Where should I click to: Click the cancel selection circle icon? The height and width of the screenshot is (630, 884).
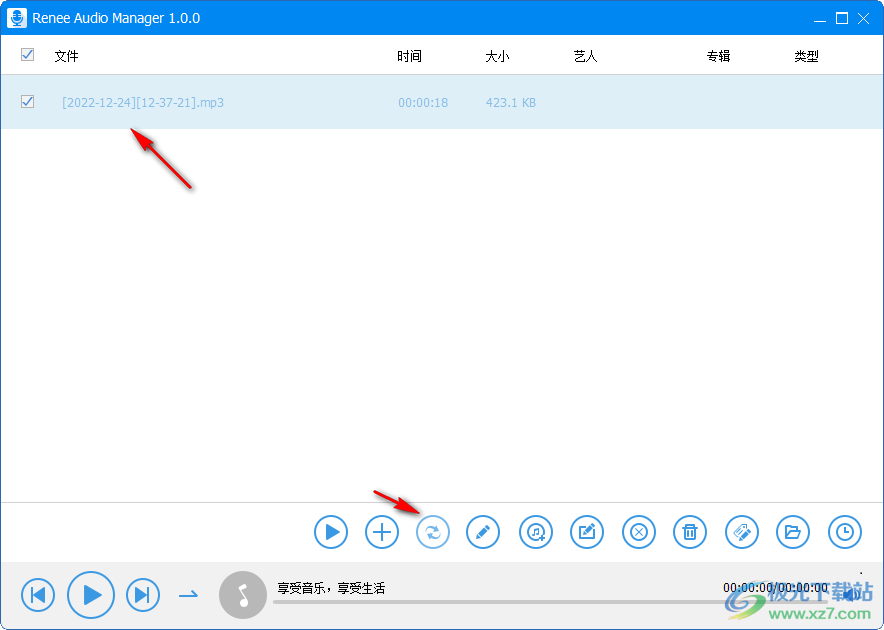(x=638, y=532)
